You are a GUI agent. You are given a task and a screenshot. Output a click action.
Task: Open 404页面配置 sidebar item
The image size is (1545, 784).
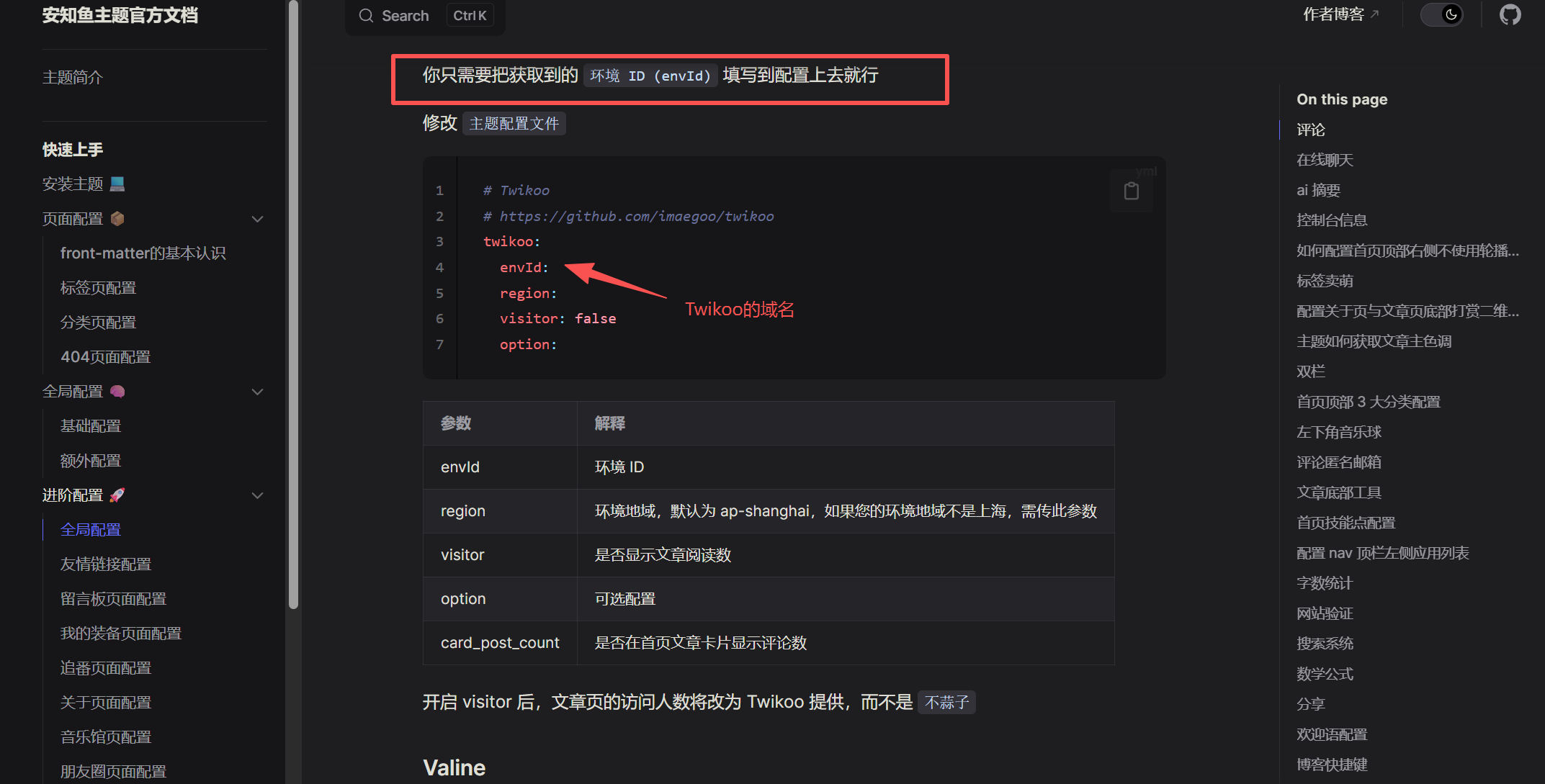pos(106,357)
